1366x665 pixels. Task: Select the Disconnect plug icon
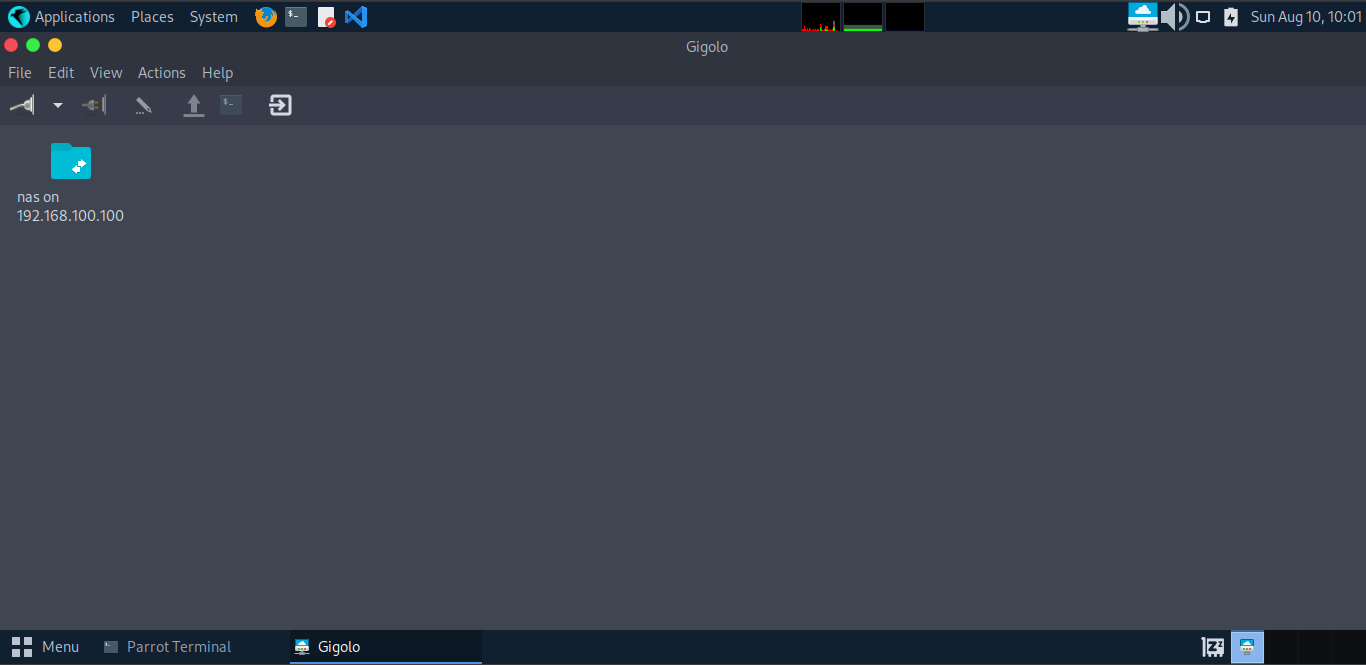pyautogui.click(x=93, y=104)
